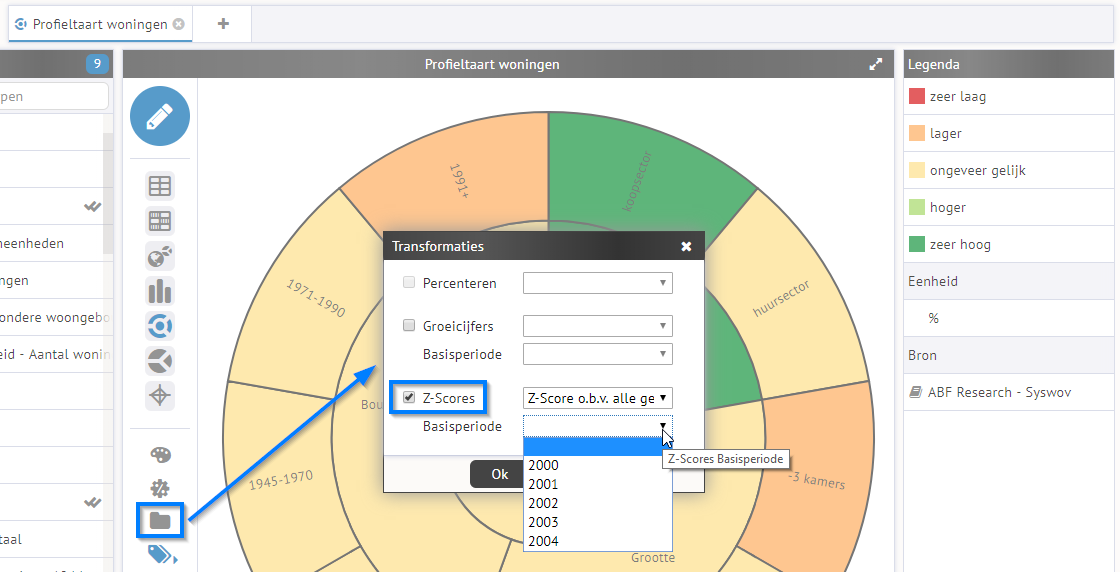
Task: Select 2001 from the Basisperiode list
Action: coord(598,484)
